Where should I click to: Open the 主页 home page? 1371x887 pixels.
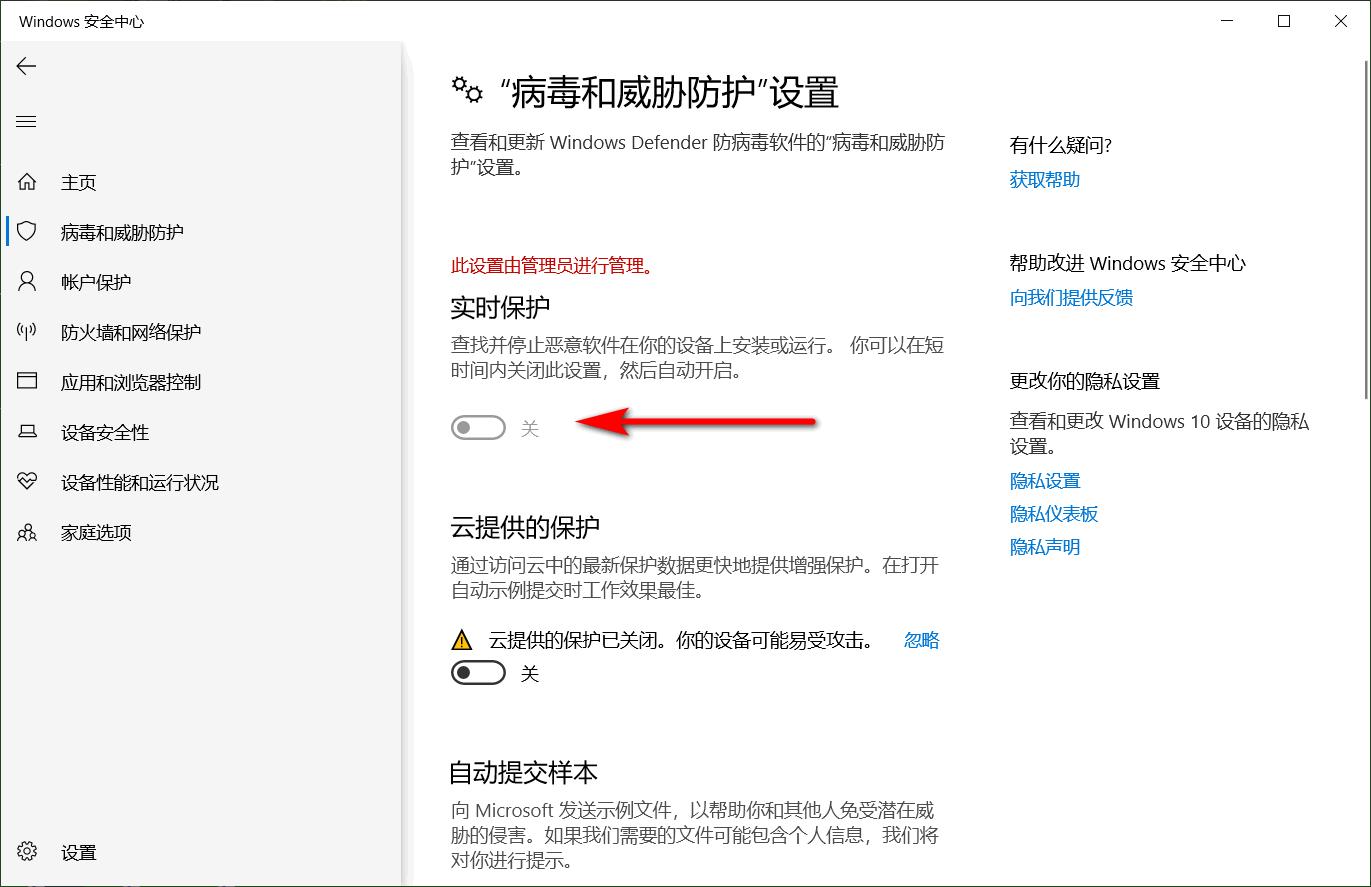point(78,181)
